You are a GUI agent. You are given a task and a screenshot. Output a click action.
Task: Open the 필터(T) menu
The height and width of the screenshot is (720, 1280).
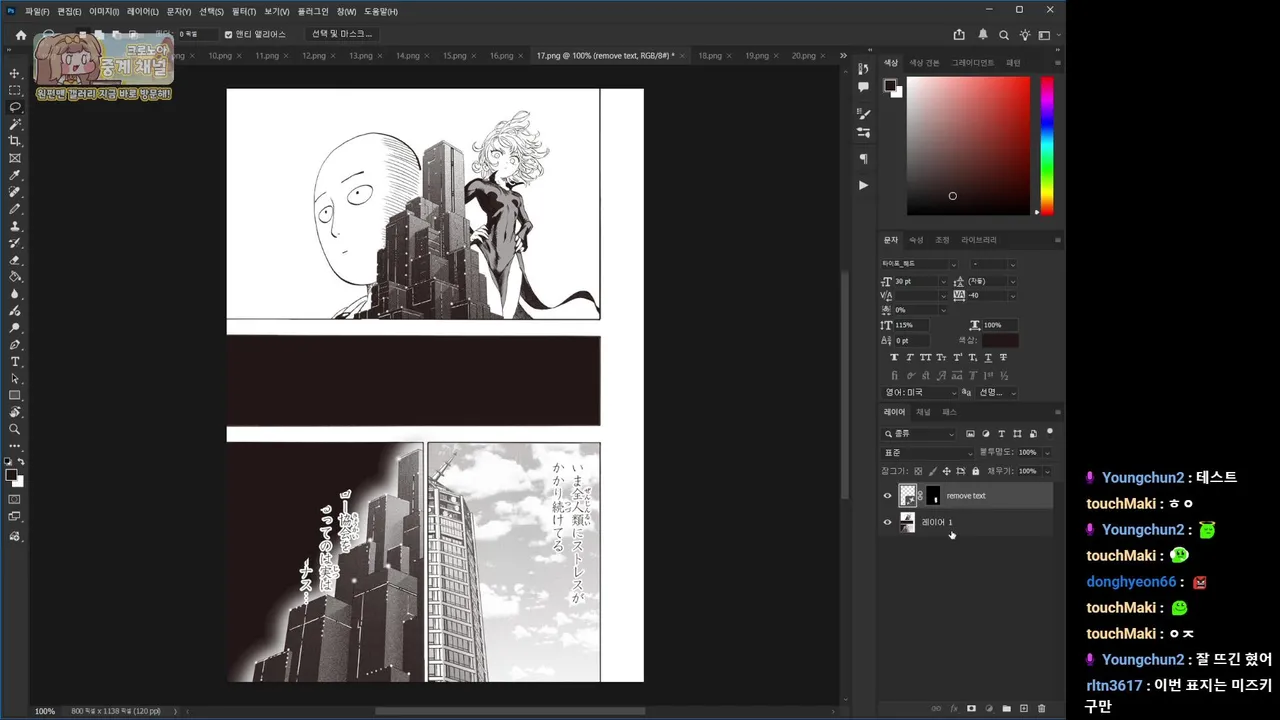tap(244, 11)
